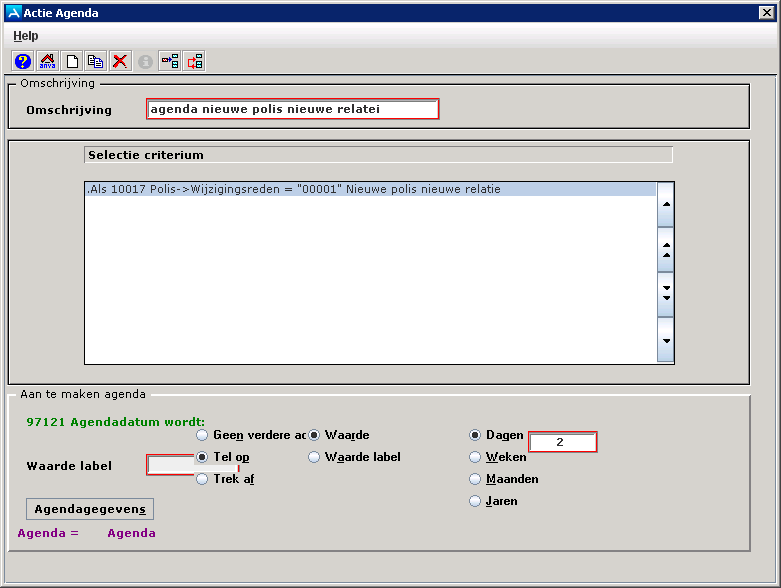Click the blue question mark help icon
The height and width of the screenshot is (588, 781).
click(x=22, y=61)
